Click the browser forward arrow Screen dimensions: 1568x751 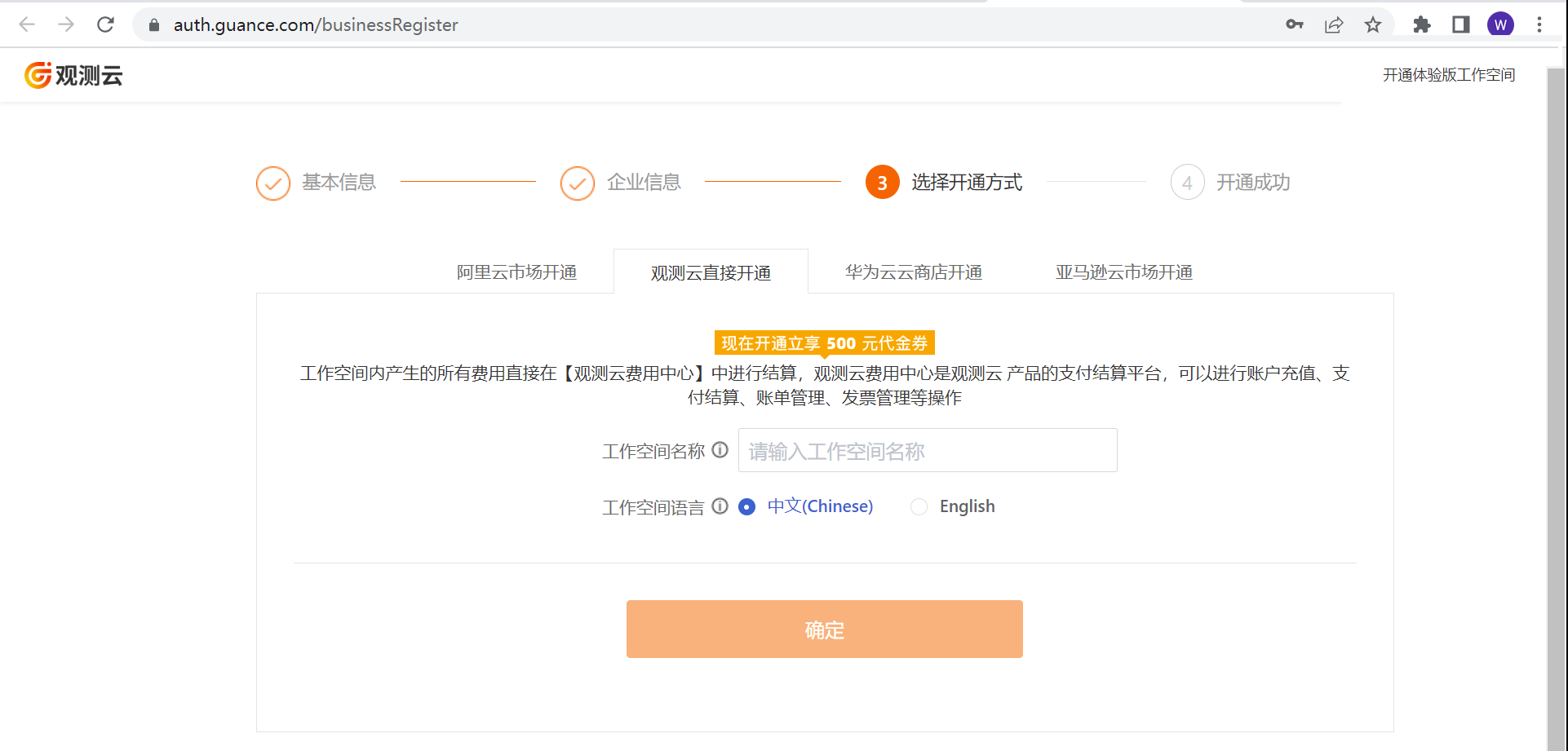(66, 24)
